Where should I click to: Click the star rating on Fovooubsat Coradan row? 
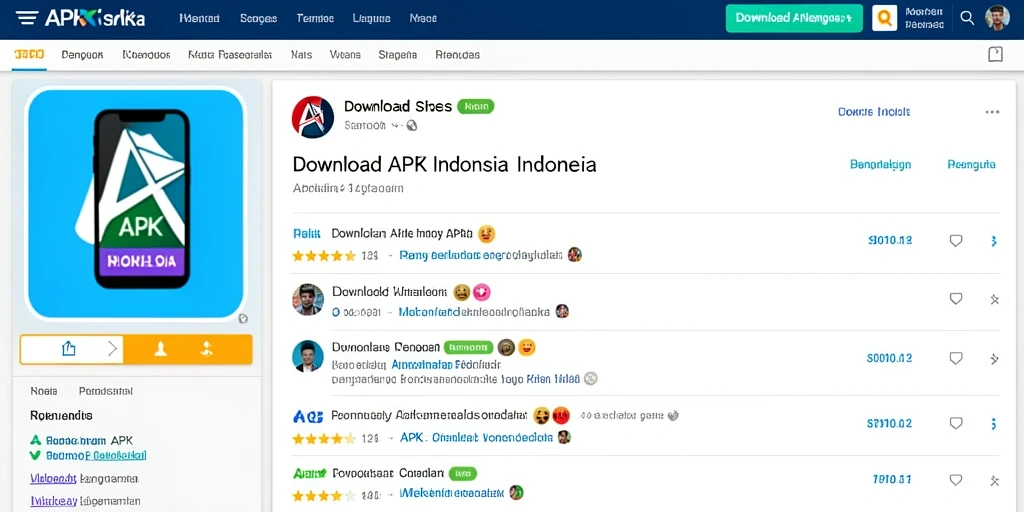323,494
